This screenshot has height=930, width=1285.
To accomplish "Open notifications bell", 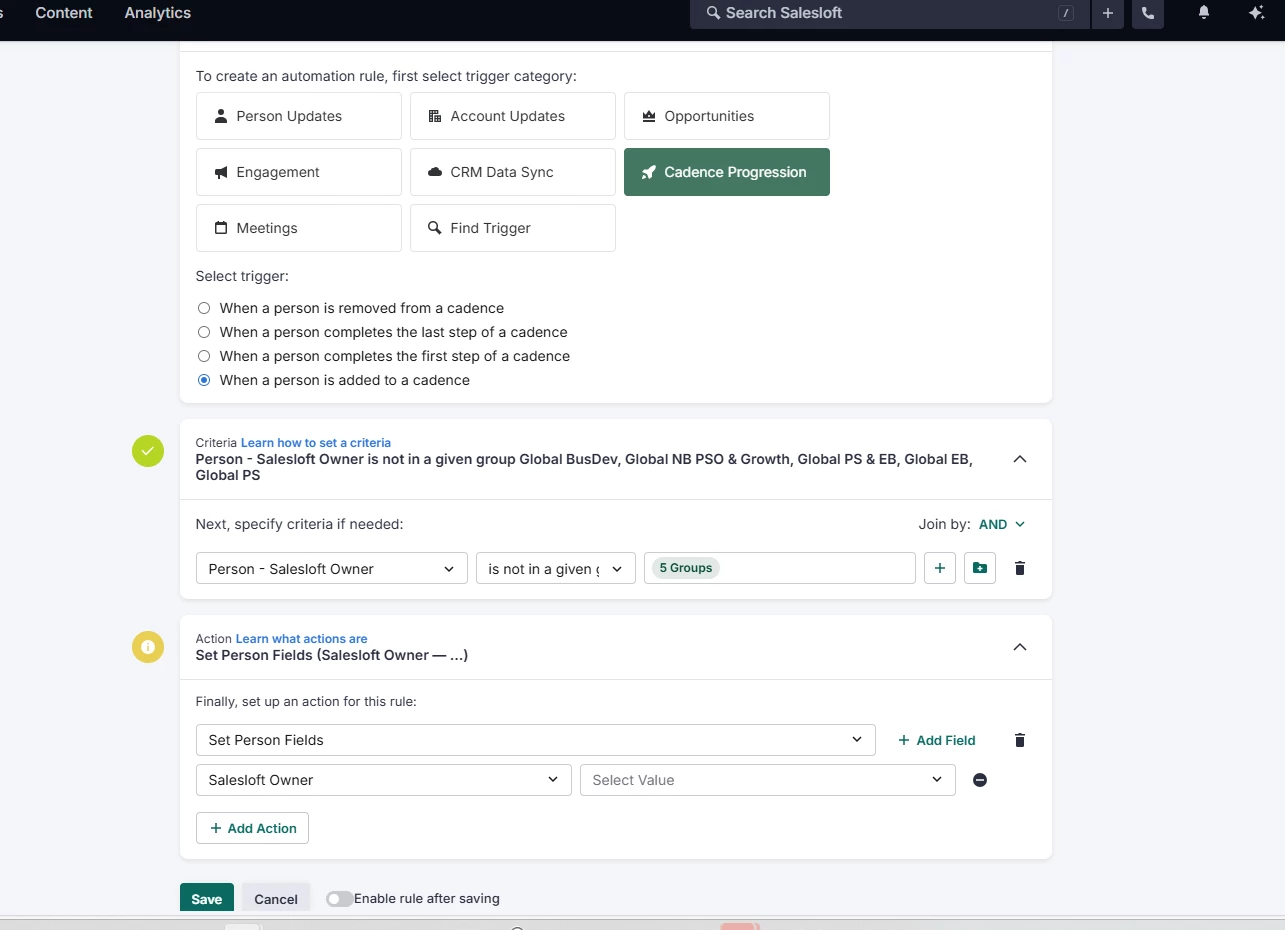I will click(1204, 12).
